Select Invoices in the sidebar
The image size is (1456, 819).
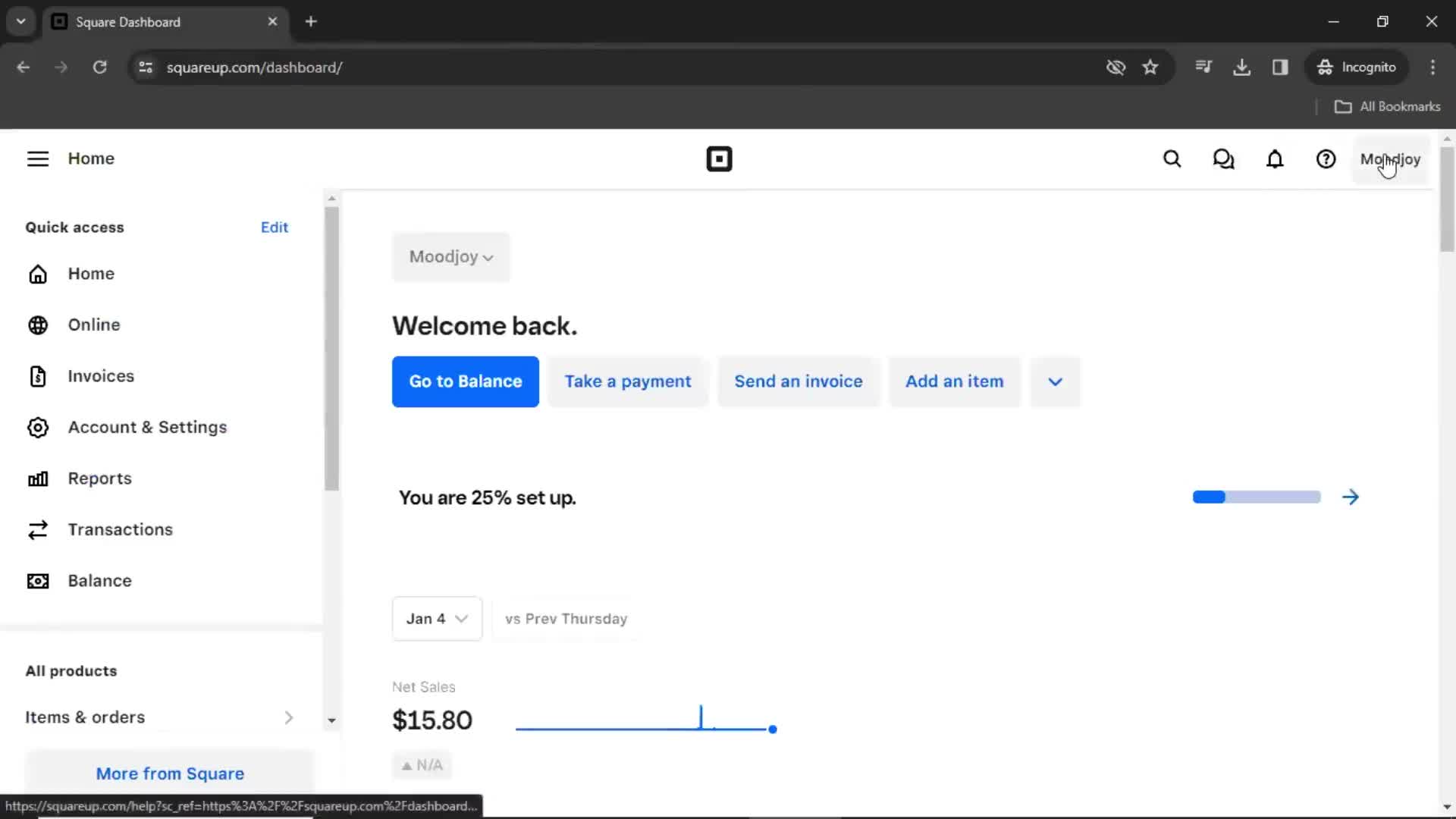(x=101, y=376)
